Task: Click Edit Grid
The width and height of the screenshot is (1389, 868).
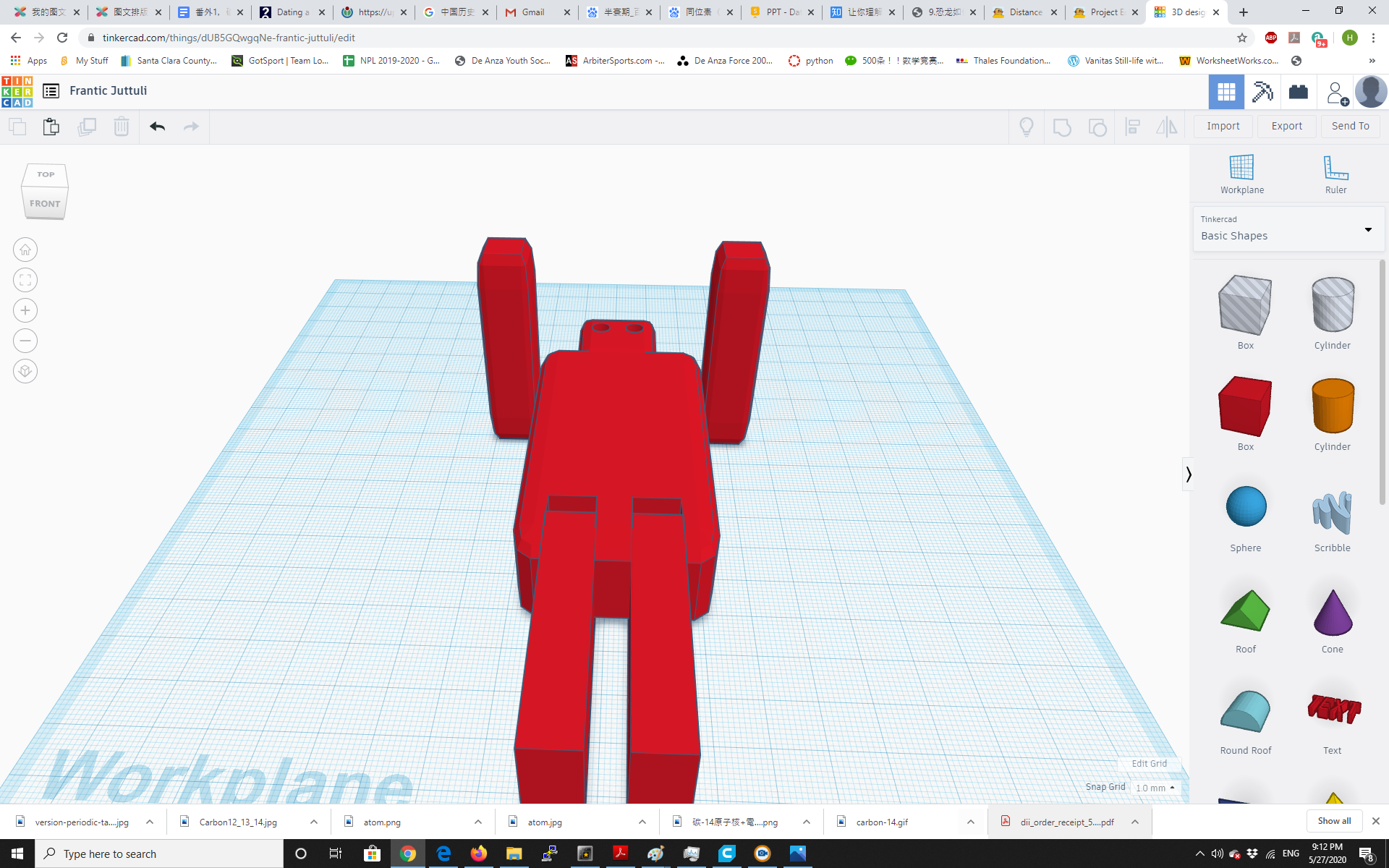Action: (x=1149, y=763)
